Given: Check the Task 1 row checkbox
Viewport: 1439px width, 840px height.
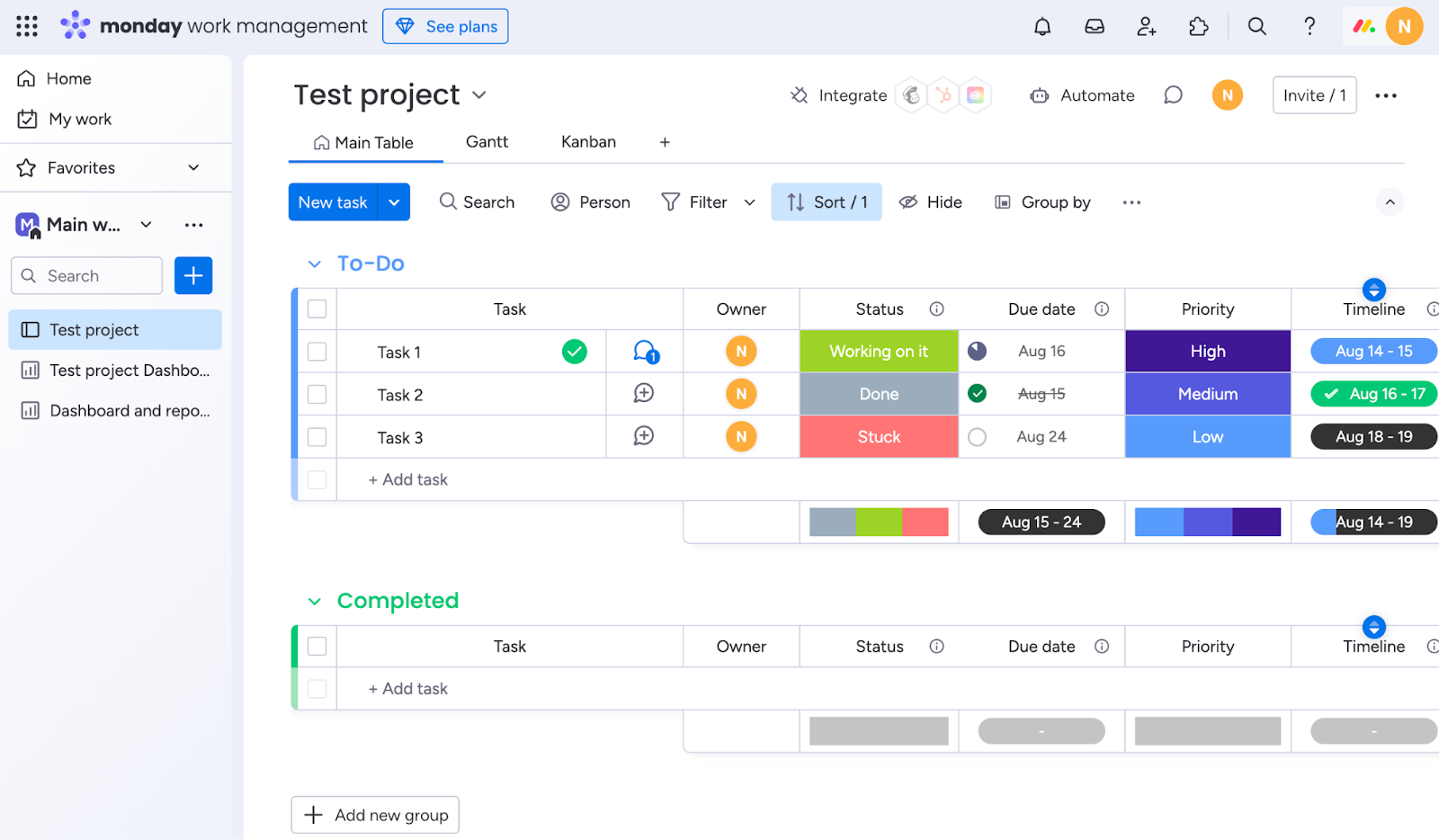Looking at the screenshot, I should pyautogui.click(x=317, y=352).
